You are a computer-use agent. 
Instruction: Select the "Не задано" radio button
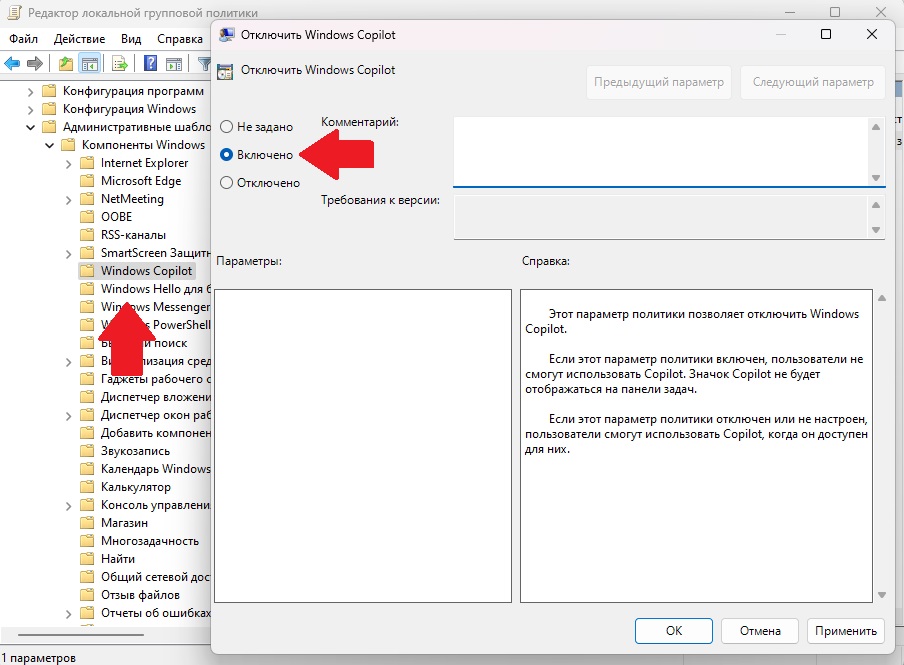tap(227, 127)
